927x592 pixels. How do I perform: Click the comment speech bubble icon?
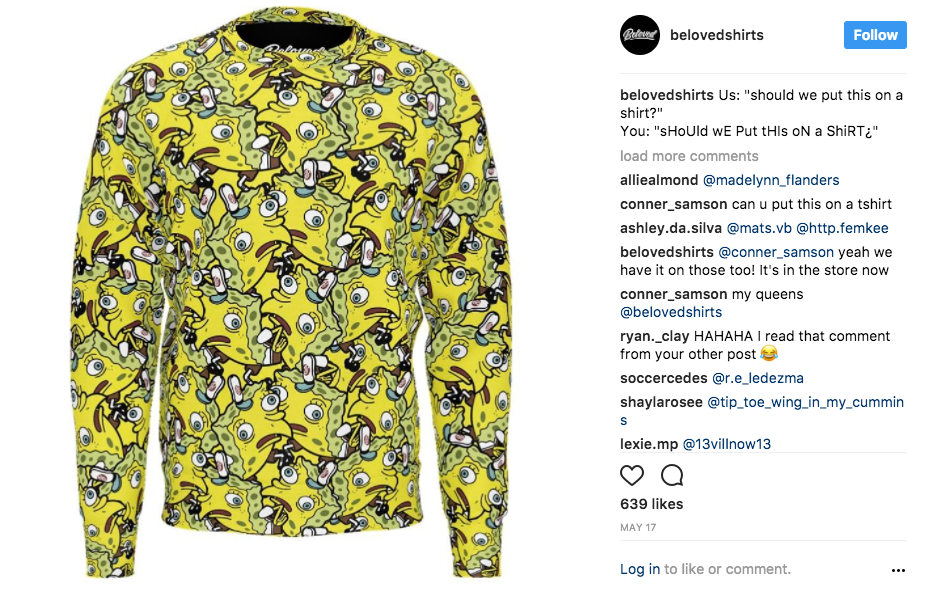tap(672, 475)
